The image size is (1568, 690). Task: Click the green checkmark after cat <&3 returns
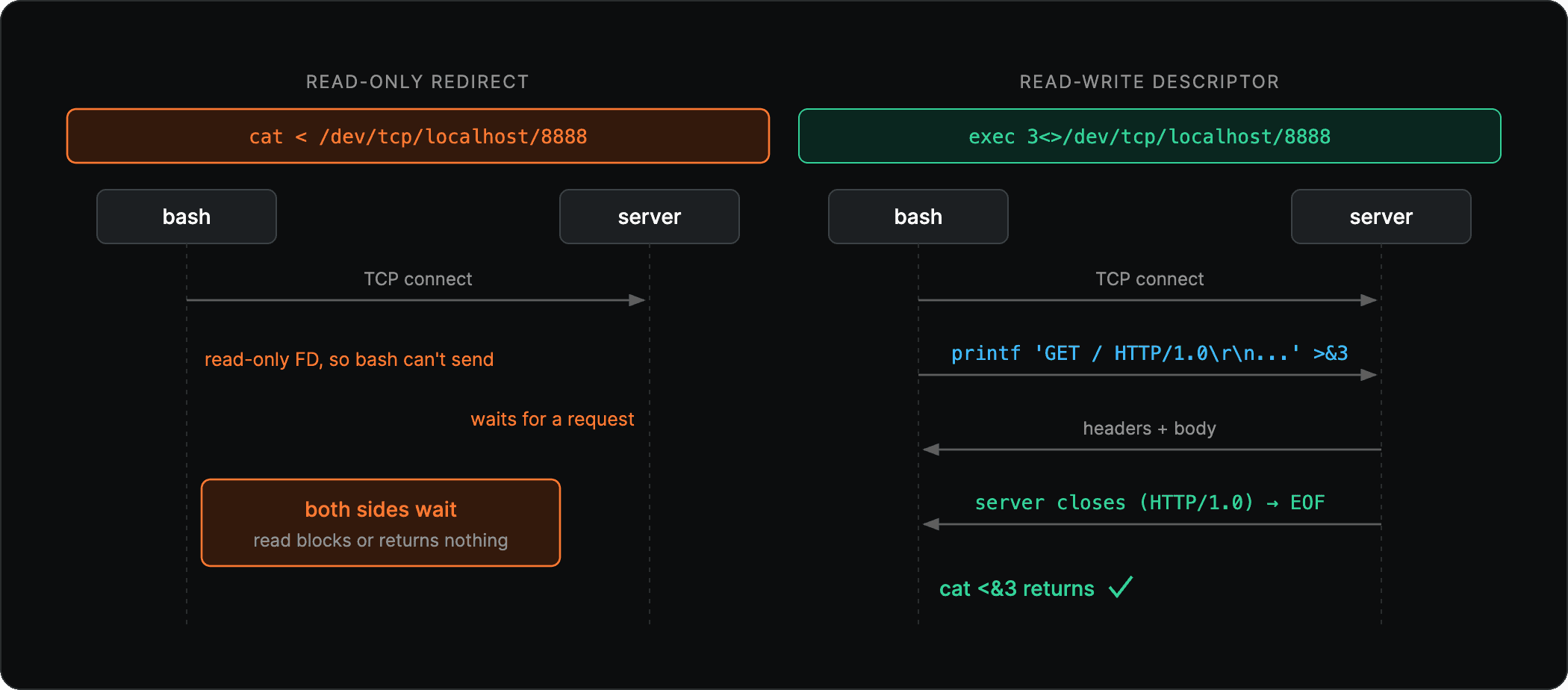click(x=1121, y=587)
